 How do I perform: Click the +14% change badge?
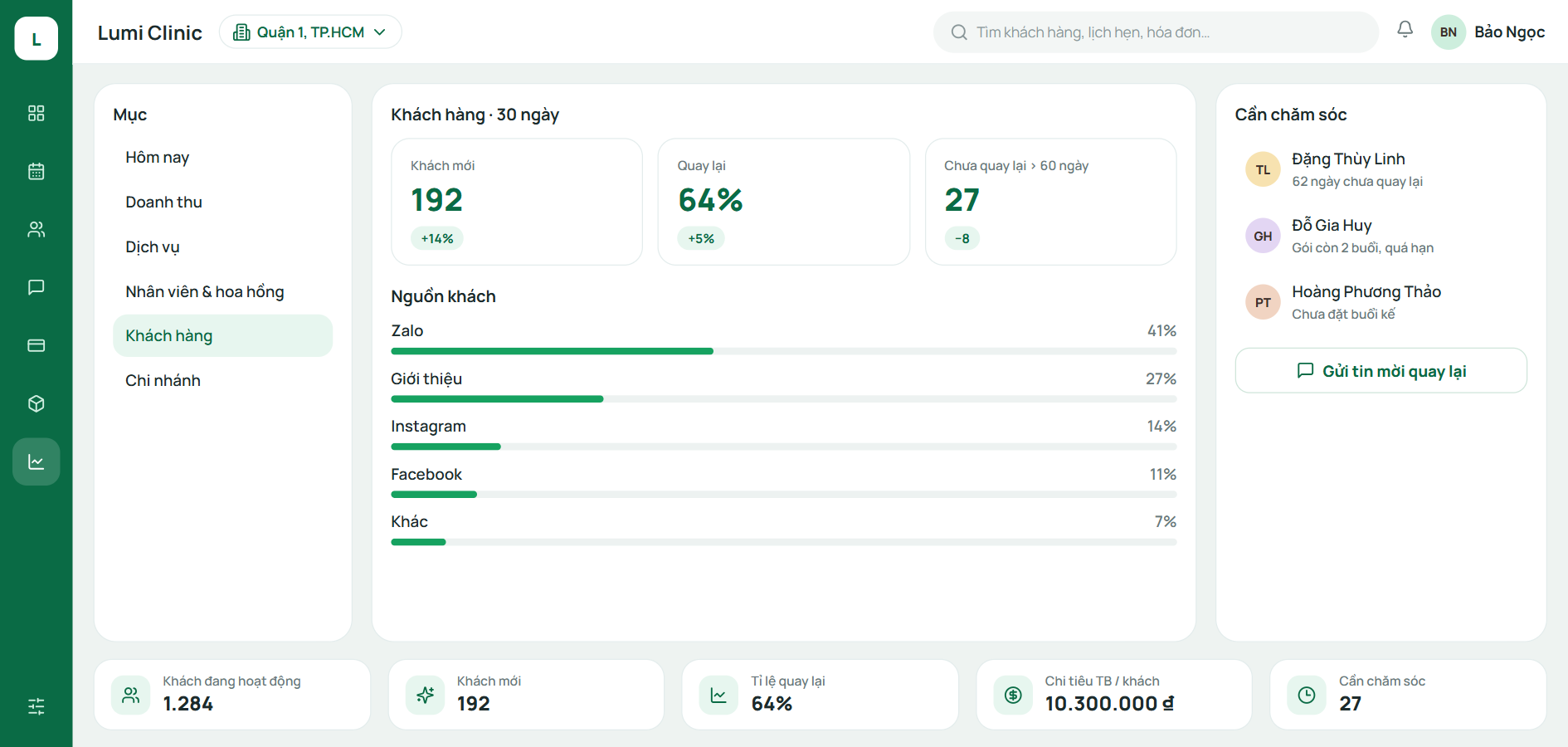point(437,239)
